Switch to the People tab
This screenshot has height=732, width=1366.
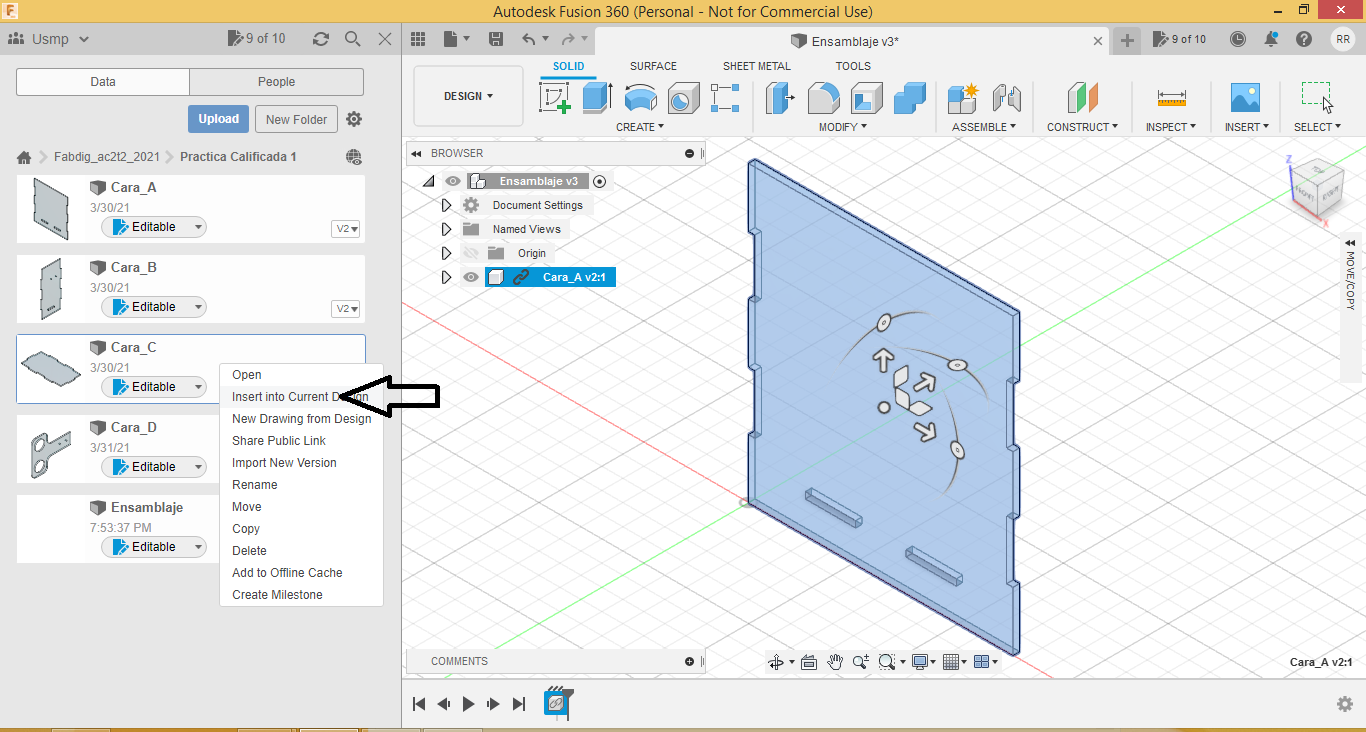tap(276, 82)
